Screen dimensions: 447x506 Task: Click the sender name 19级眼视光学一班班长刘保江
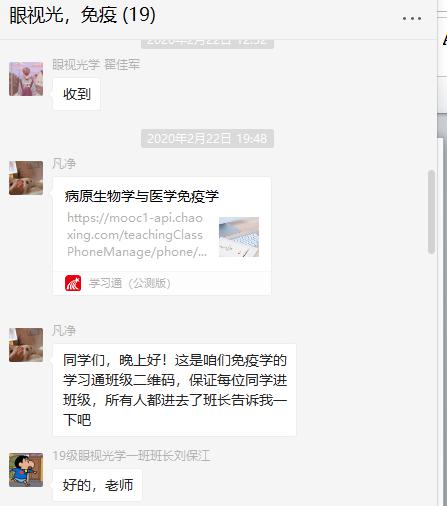[131, 456]
